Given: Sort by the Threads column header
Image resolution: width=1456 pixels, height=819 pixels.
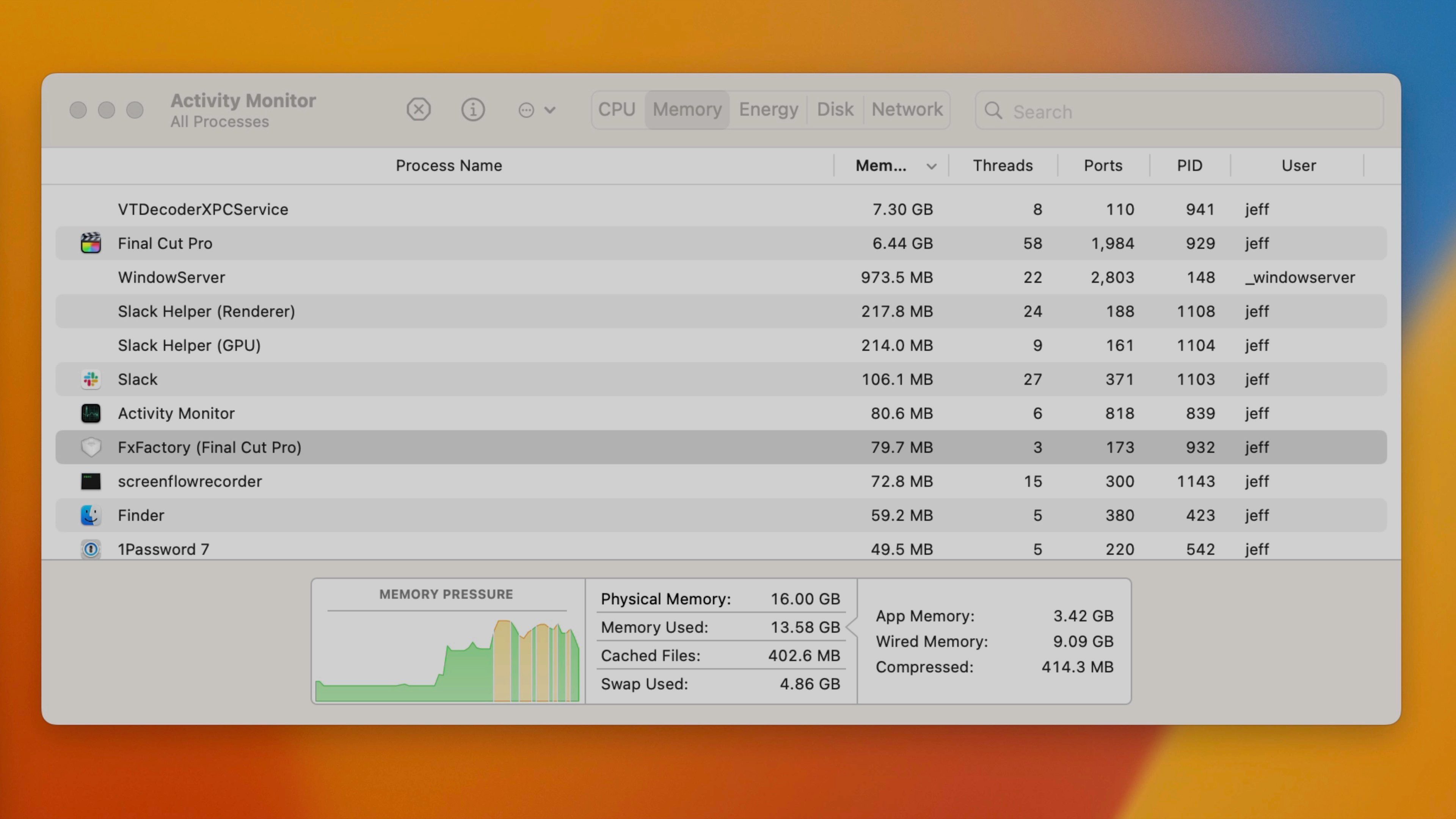Looking at the screenshot, I should [1003, 166].
